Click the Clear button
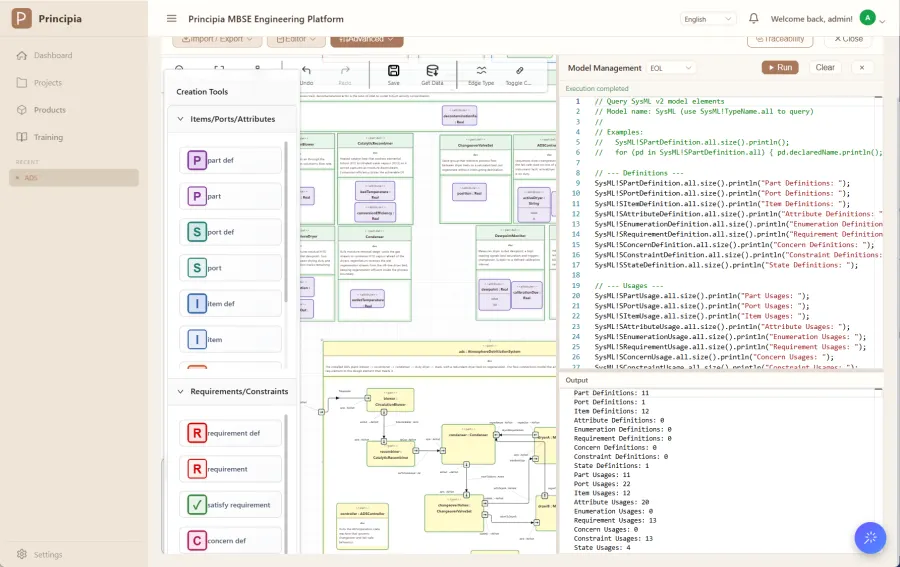This screenshot has height=567, width=900. (825, 67)
